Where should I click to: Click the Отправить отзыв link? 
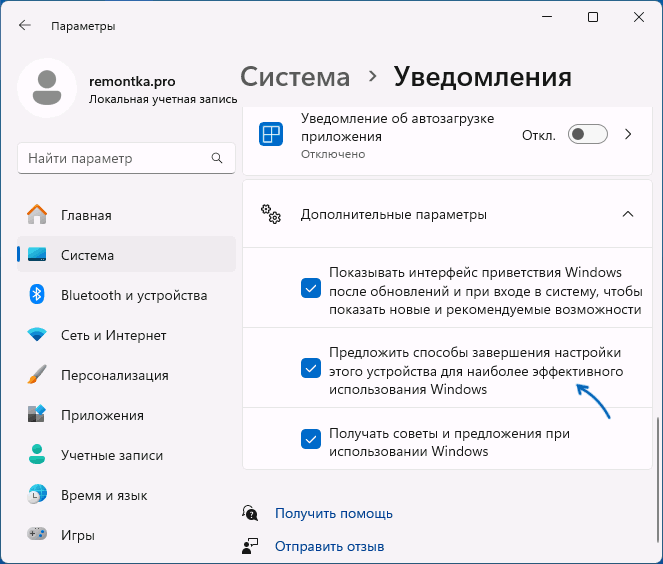(329, 546)
